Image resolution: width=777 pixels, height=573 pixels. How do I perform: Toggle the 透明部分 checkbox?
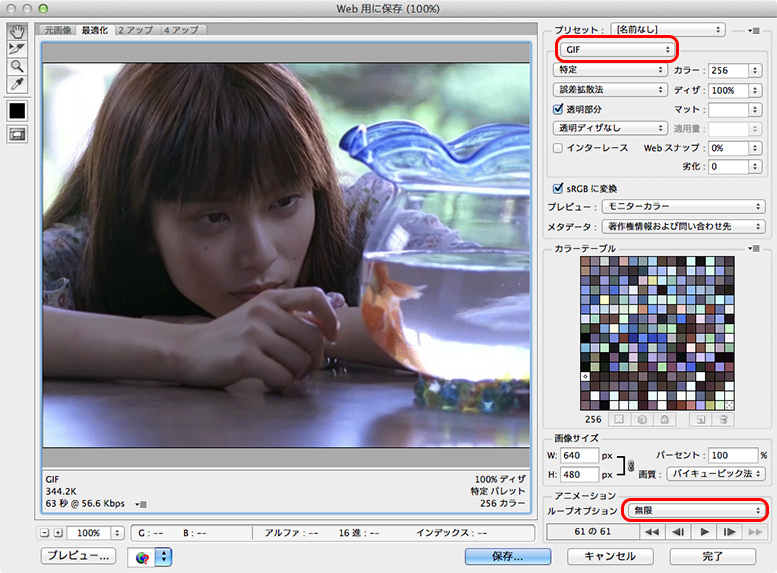click(x=558, y=109)
